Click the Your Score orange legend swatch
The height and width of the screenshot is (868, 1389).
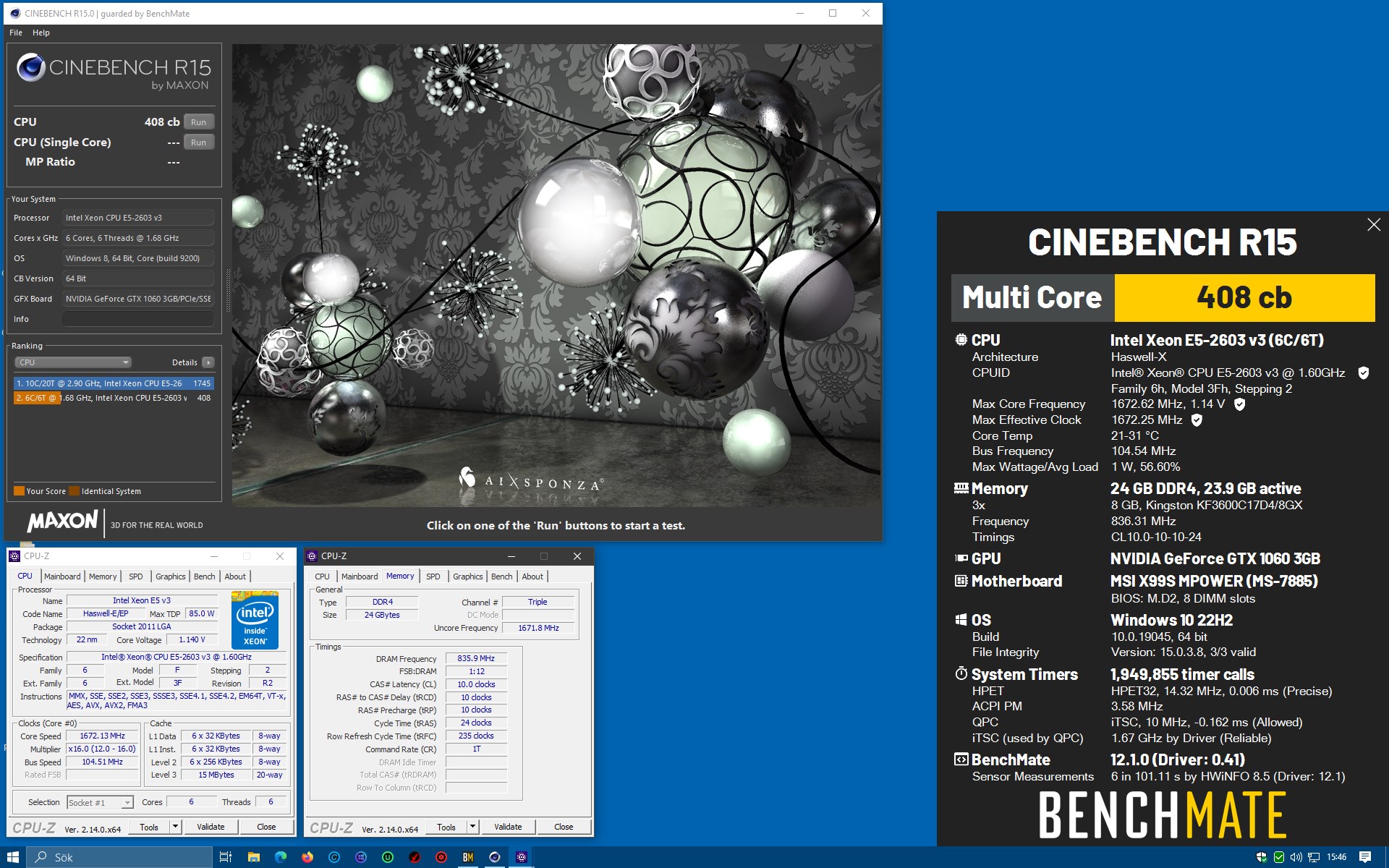pyautogui.click(x=19, y=491)
